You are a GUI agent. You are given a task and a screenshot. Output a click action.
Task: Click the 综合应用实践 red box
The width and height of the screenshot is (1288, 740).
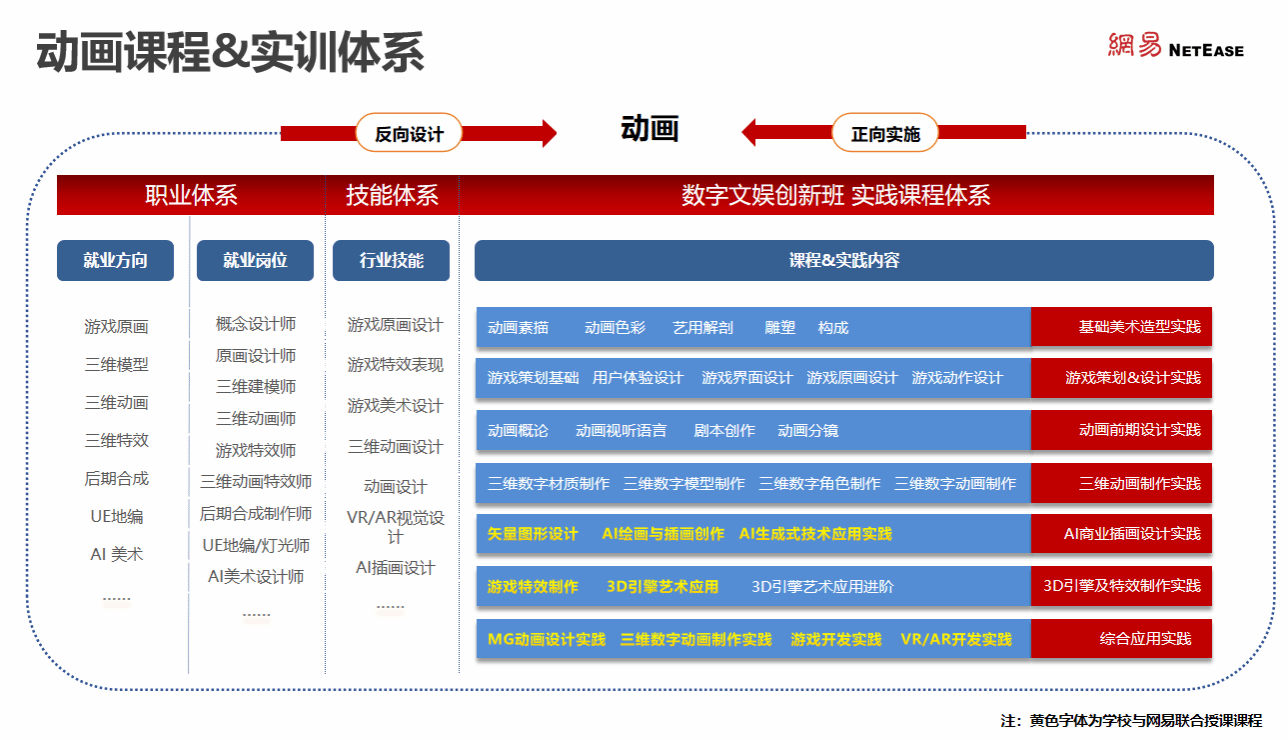coord(1122,639)
